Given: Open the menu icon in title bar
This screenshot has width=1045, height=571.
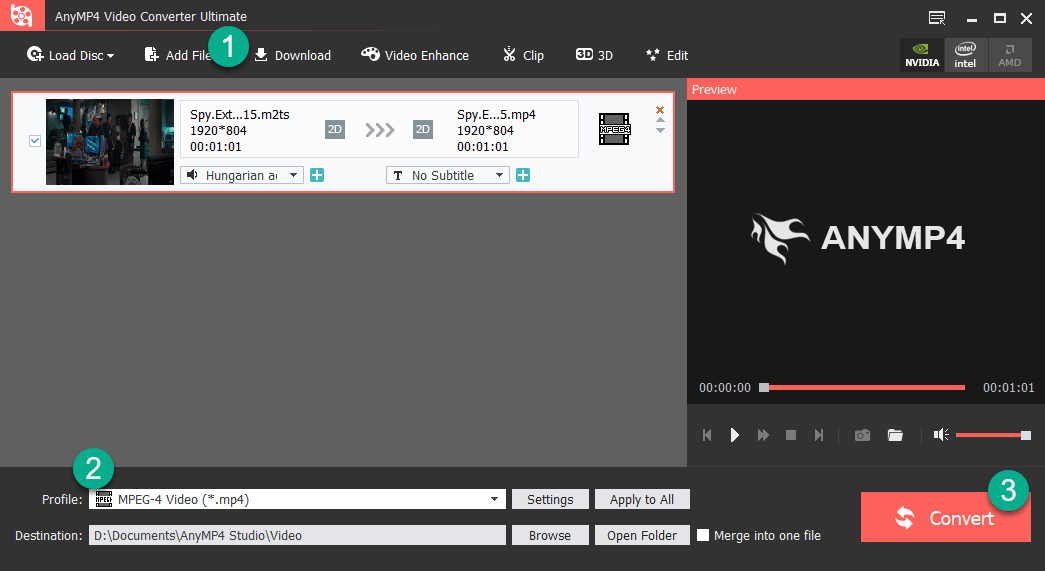Looking at the screenshot, I should pyautogui.click(x=937, y=18).
